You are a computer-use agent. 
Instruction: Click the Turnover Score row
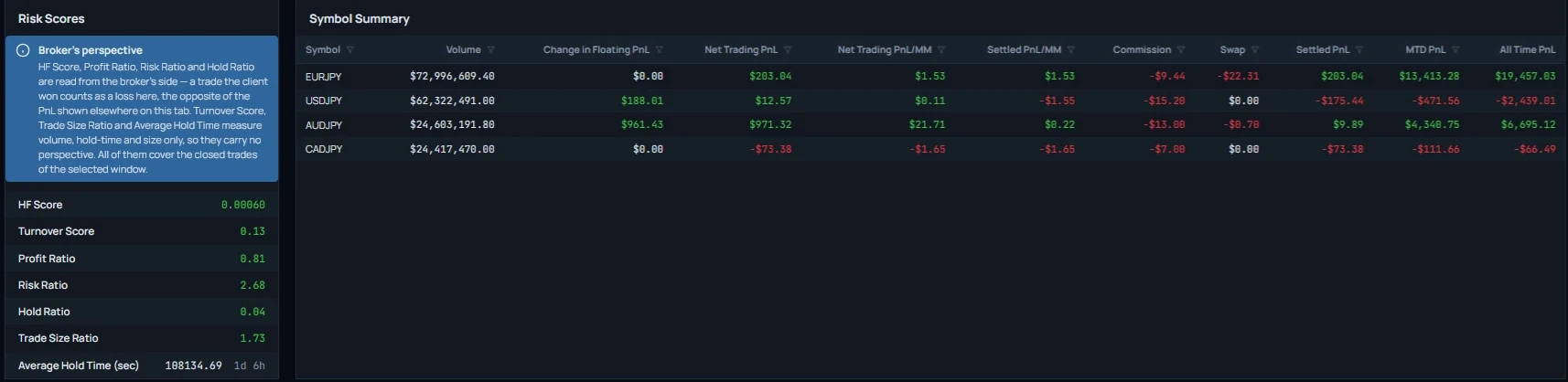142,232
